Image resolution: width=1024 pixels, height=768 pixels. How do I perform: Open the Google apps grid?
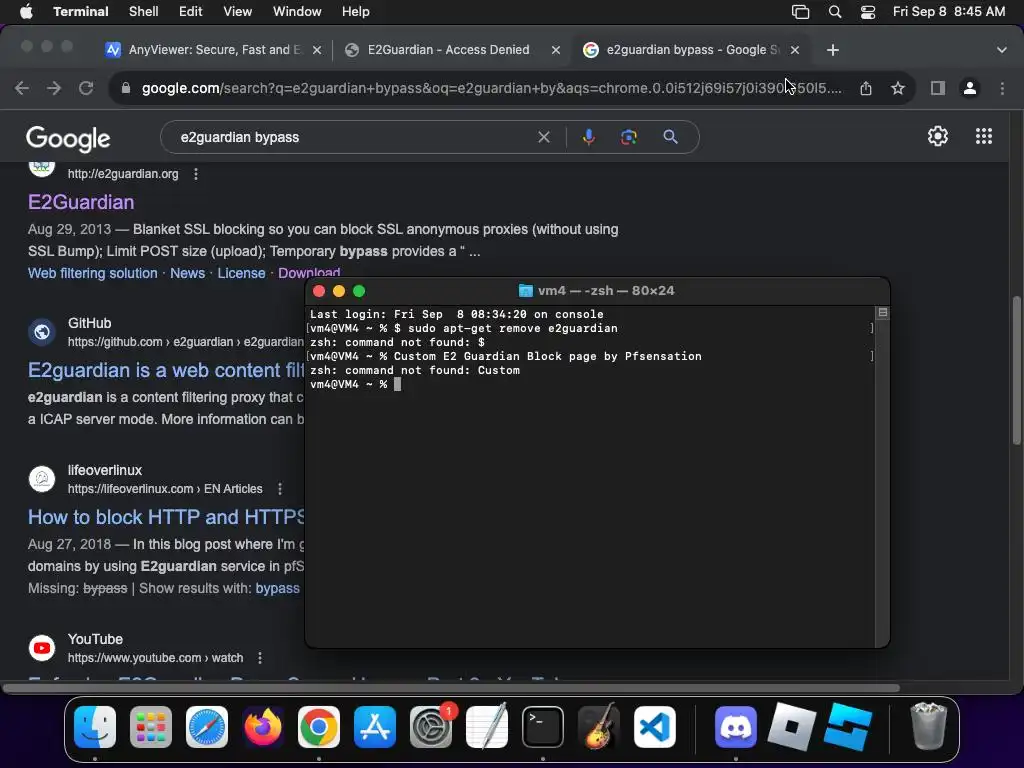click(x=984, y=136)
